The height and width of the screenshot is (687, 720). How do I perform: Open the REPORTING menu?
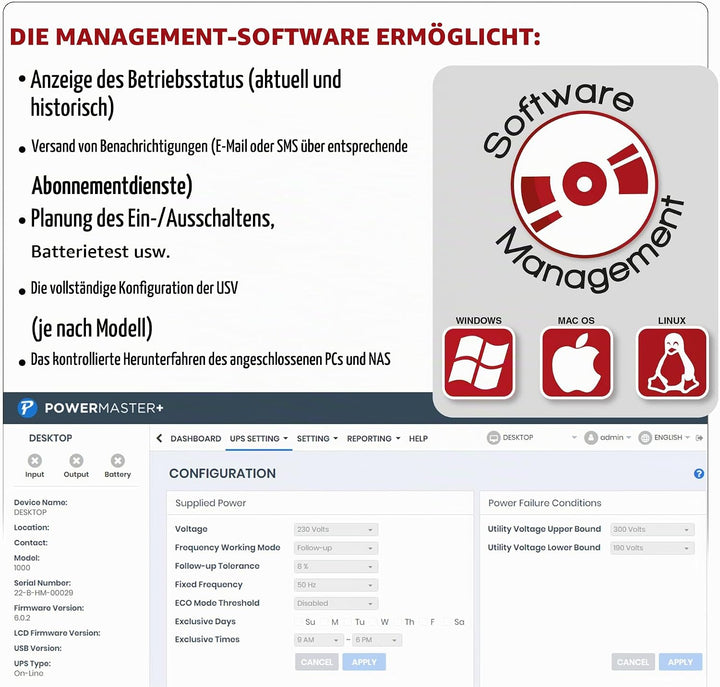(x=373, y=439)
